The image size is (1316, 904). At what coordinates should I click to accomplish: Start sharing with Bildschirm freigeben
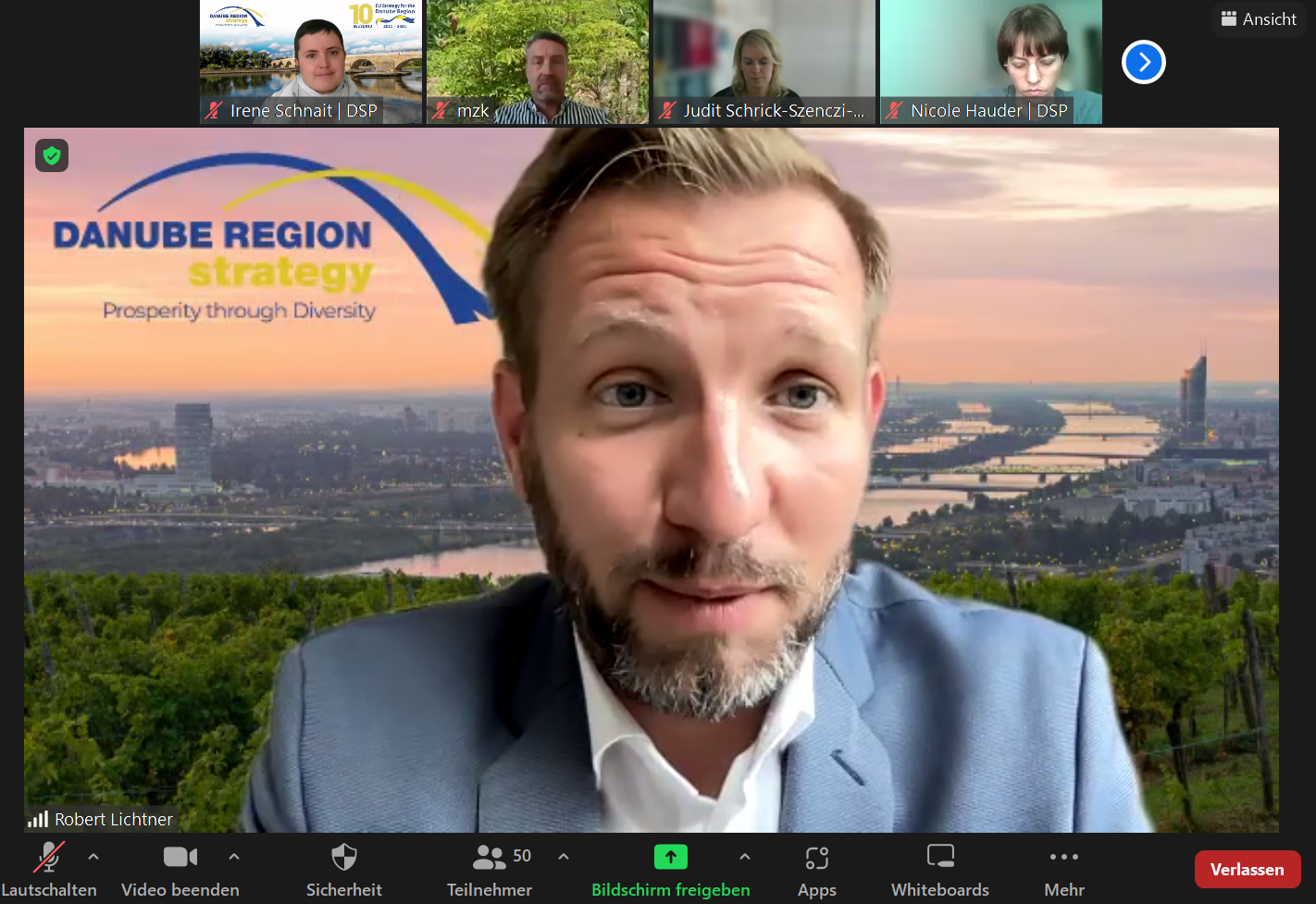[x=670, y=868]
